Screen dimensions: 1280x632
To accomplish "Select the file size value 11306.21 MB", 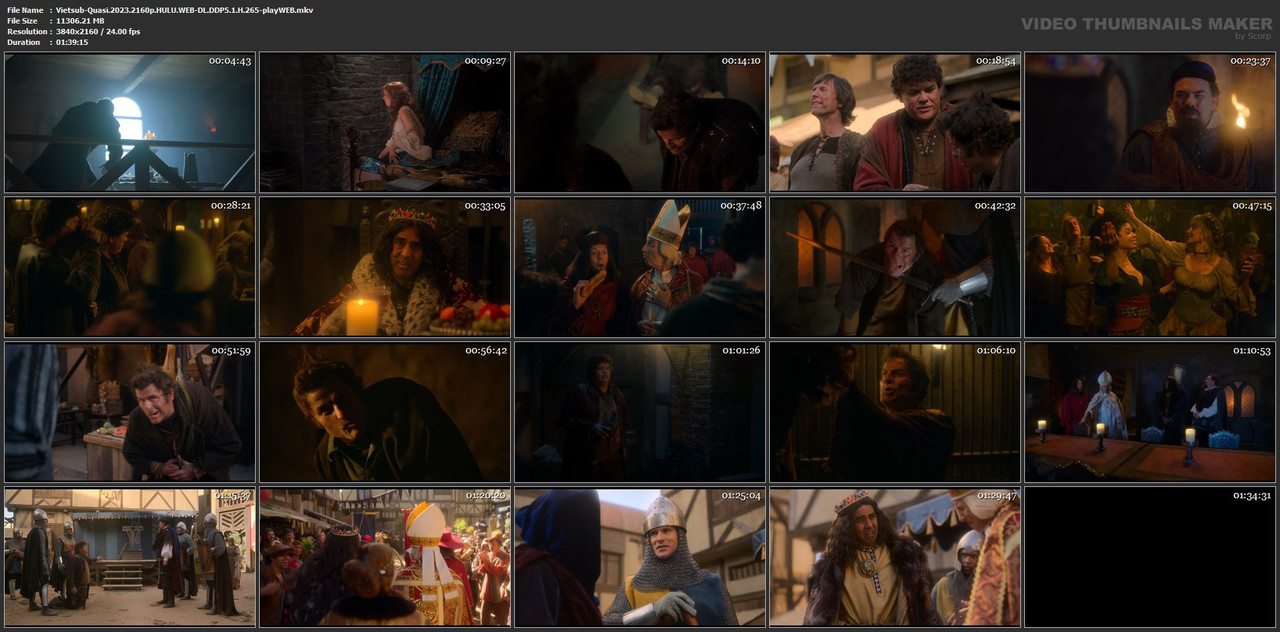I will 80,21.
